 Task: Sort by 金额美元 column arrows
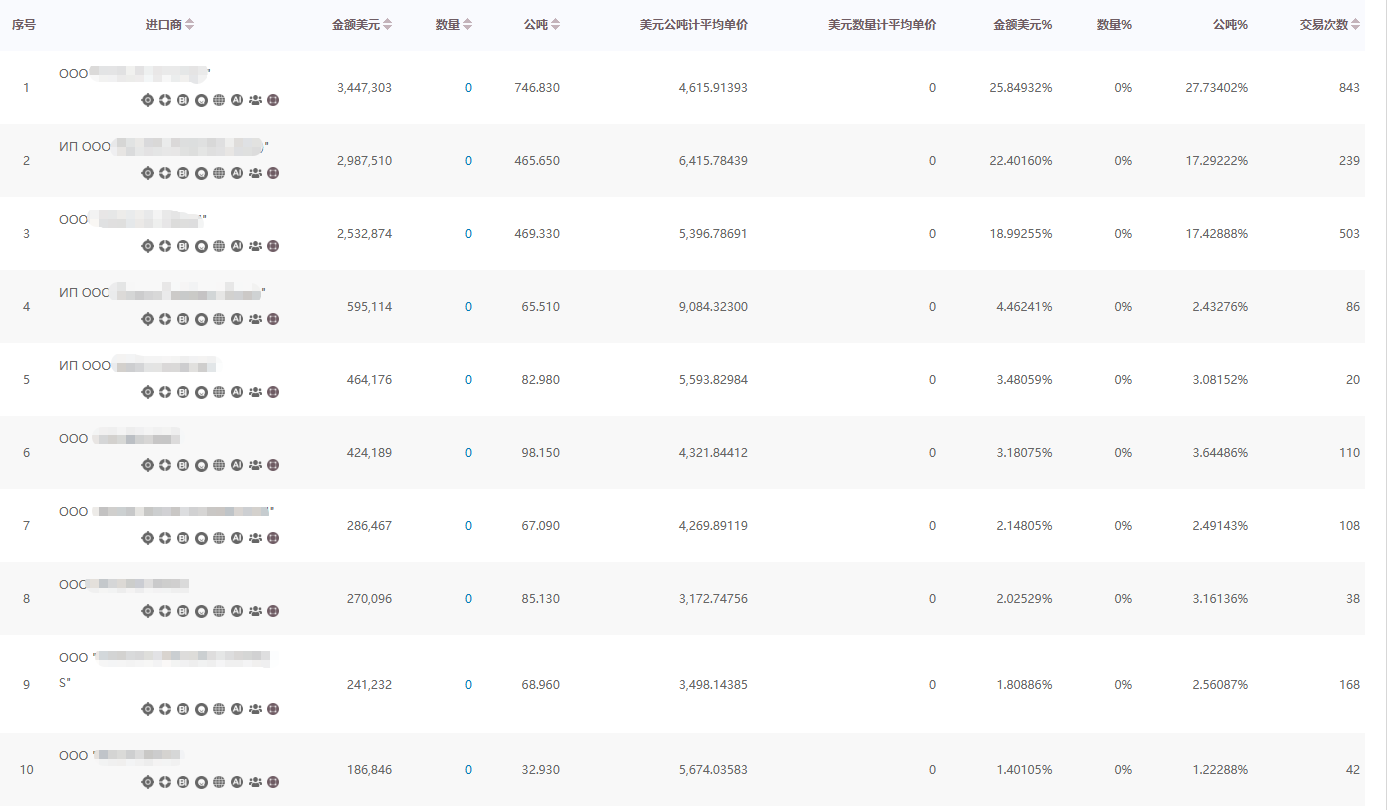[x=388, y=25]
